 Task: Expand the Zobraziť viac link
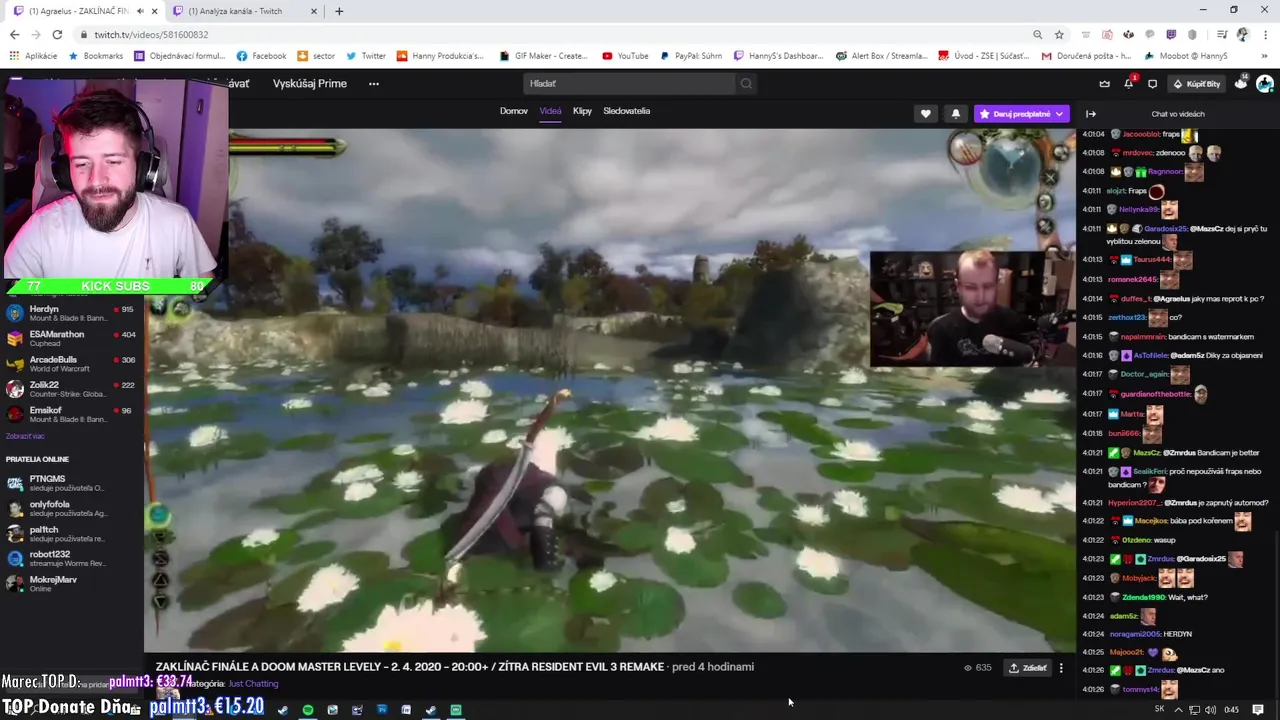coord(25,436)
